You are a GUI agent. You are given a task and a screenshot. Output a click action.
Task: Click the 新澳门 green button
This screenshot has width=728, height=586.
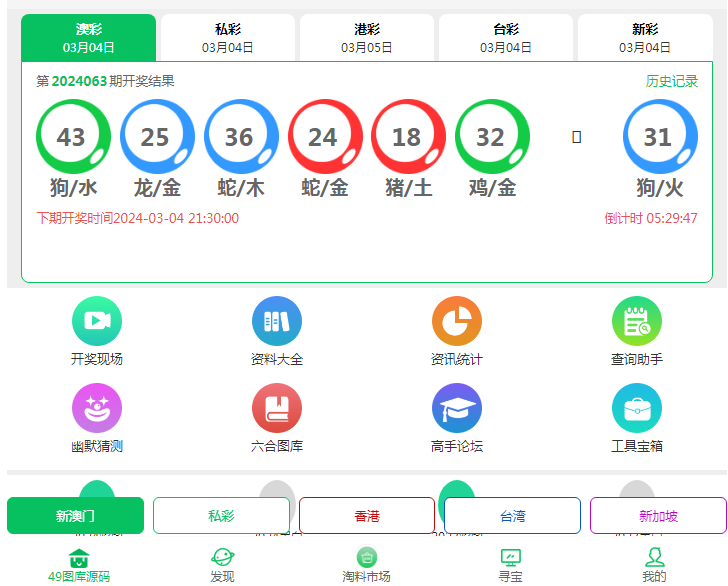pyautogui.click(x=75, y=515)
